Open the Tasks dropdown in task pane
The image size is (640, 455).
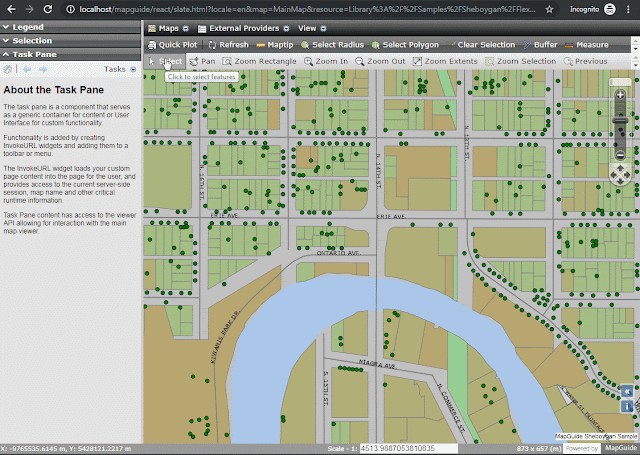pos(120,69)
